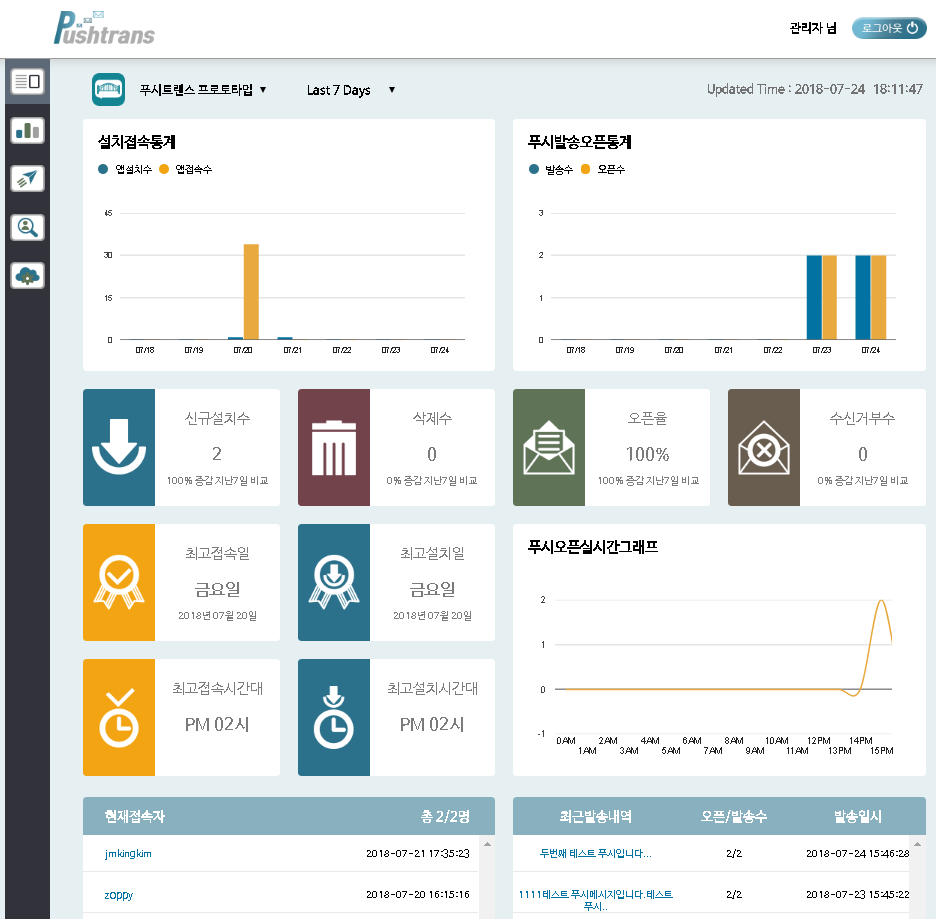Viewport: 936px width, 919px height.
Task: Click the 오픈/발송수 column header
Action: [x=734, y=816]
